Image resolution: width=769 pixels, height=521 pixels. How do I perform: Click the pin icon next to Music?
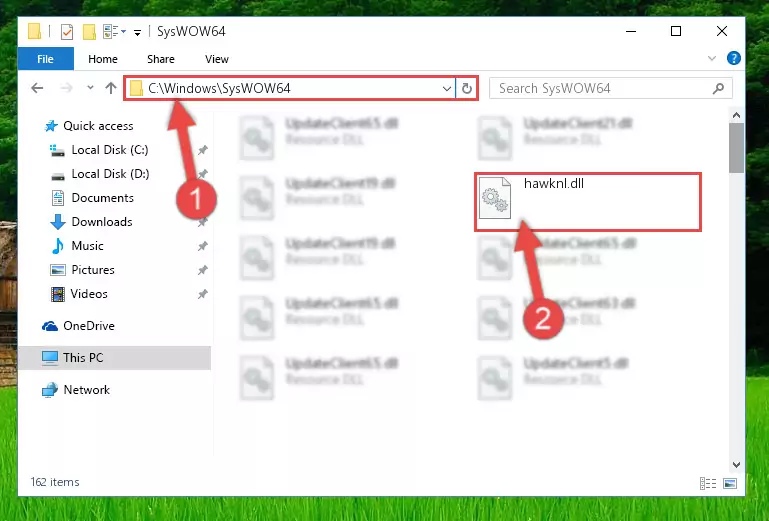(x=203, y=246)
